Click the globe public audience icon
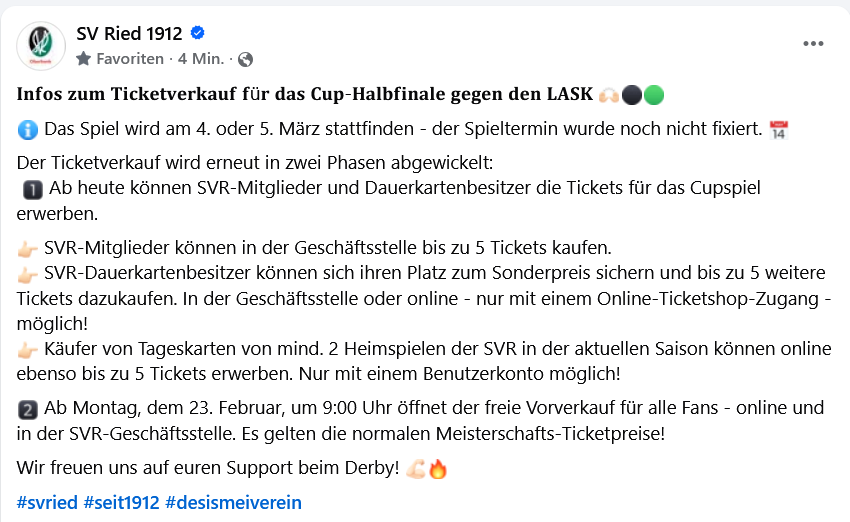The image size is (850, 522). click(245, 59)
